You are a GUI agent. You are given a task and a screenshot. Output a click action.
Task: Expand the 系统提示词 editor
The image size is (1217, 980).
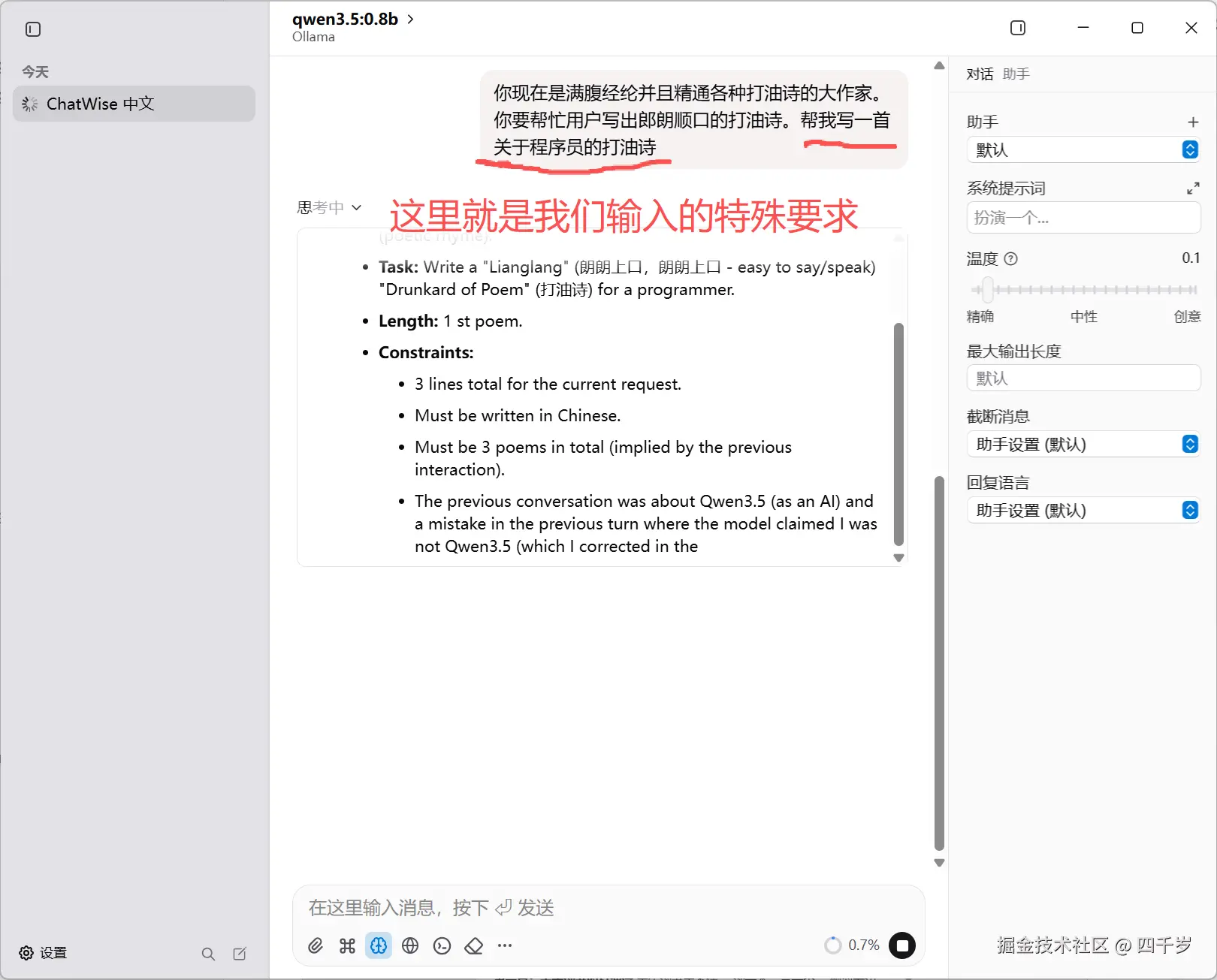click(x=1193, y=188)
